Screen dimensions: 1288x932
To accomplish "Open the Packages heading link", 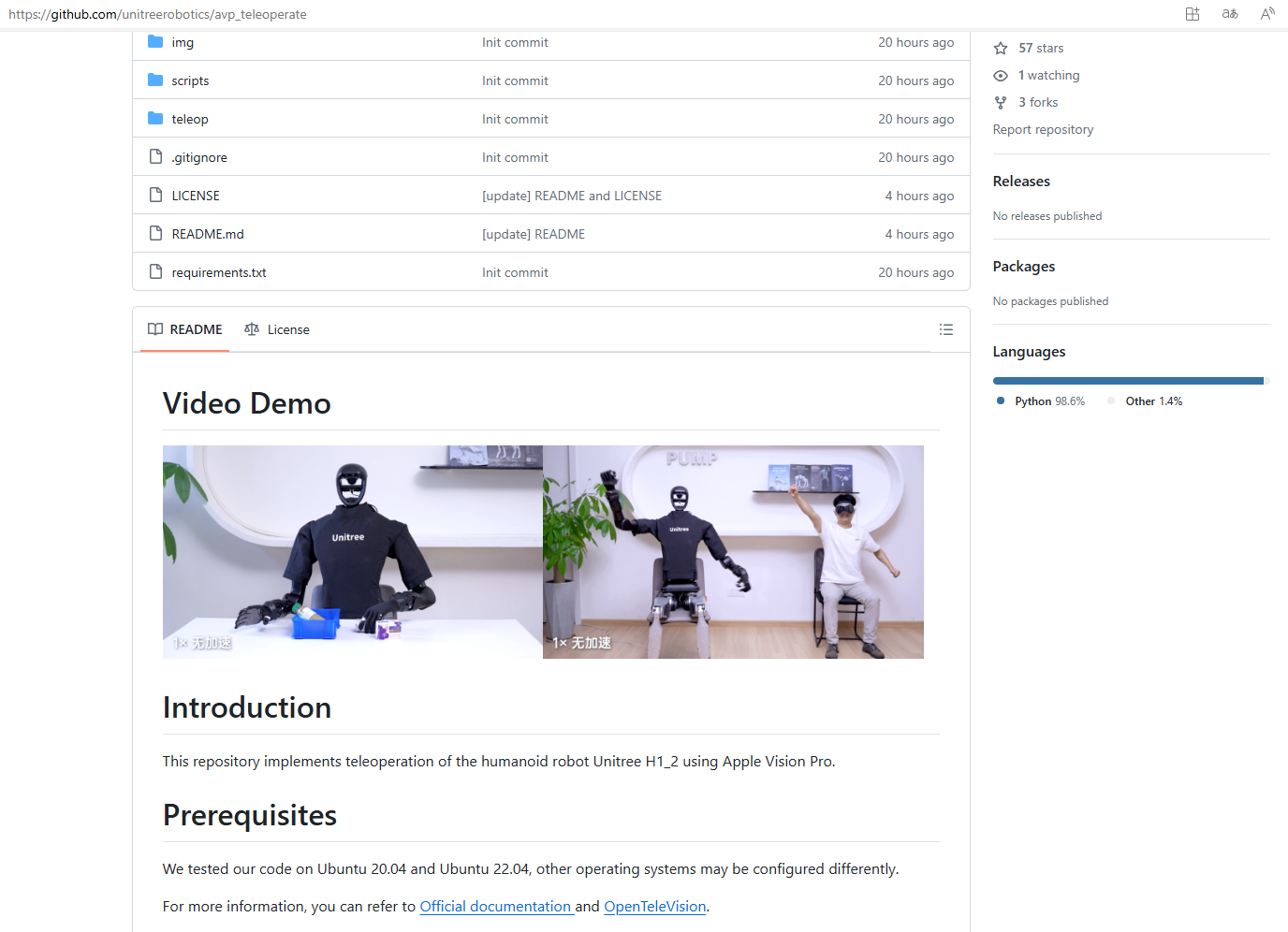I will coord(1024,266).
